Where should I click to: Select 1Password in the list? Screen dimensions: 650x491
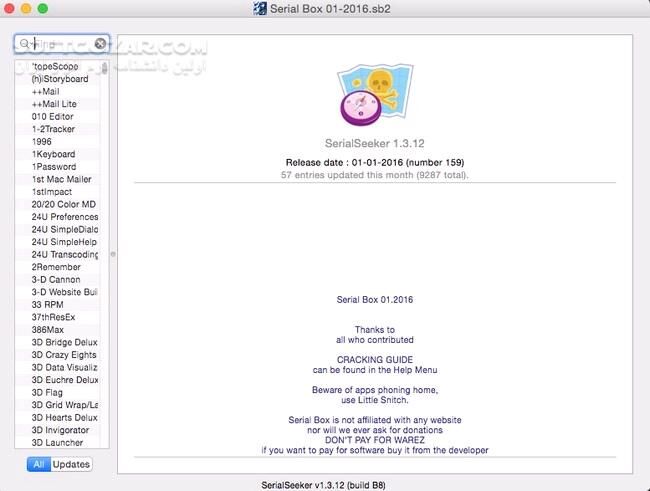(53, 167)
